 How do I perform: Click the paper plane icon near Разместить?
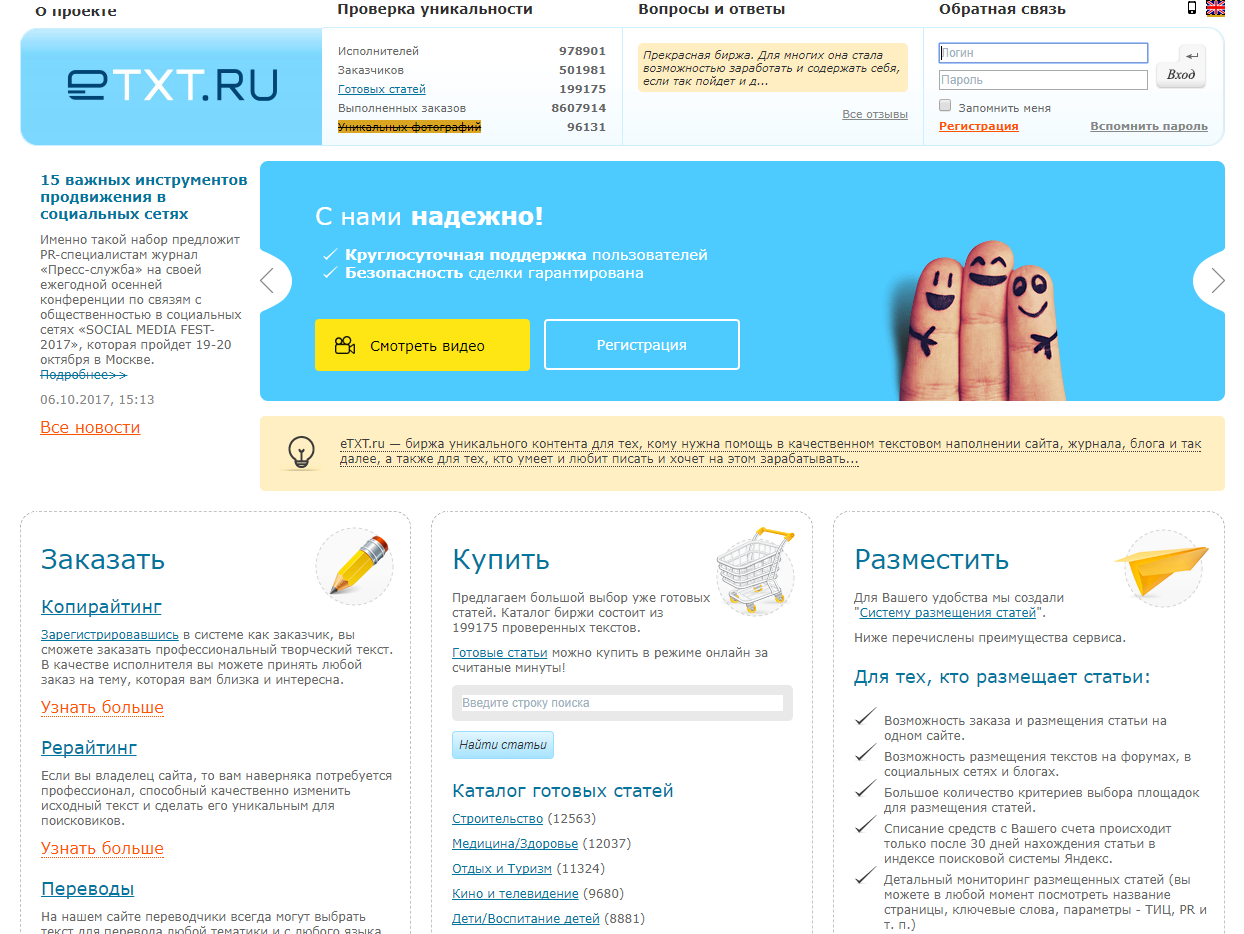[x=1161, y=567]
